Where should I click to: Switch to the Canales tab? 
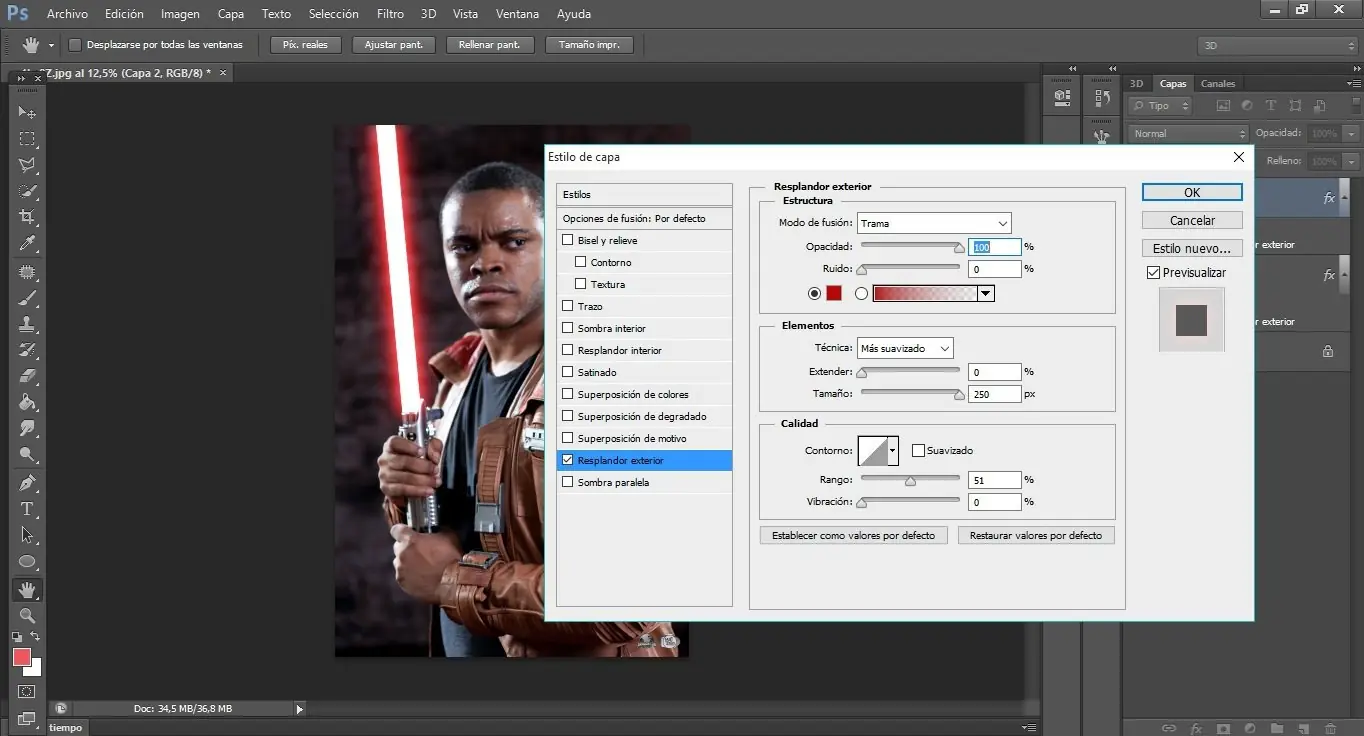click(x=1217, y=84)
